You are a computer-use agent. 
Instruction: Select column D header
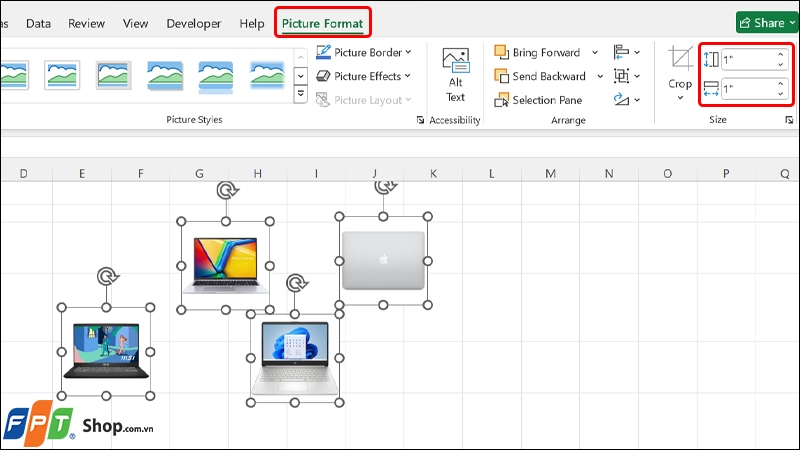coord(23,173)
